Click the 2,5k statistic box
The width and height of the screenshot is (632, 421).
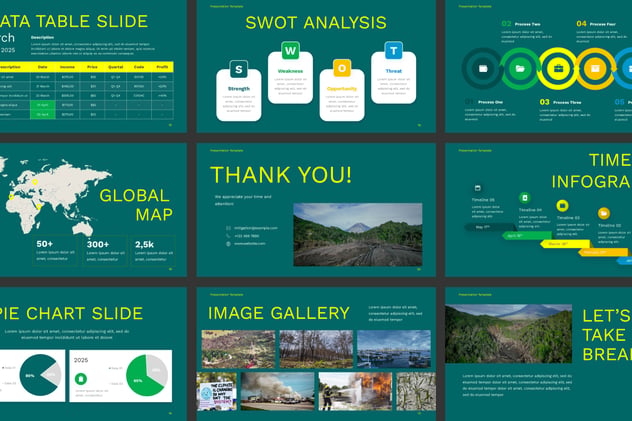pyautogui.click(x=153, y=251)
